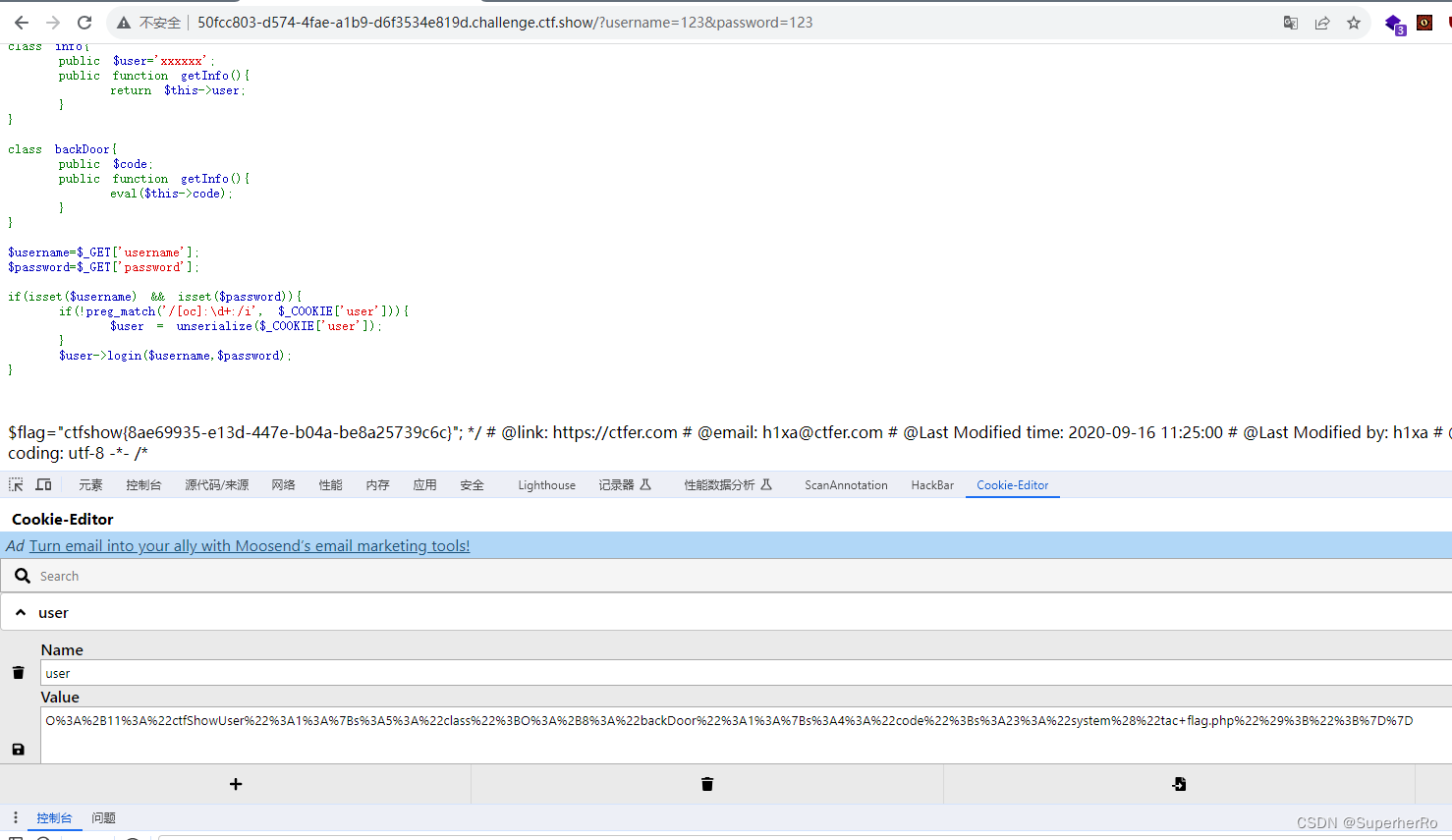
Task: Reload the current page
Action: [84, 23]
